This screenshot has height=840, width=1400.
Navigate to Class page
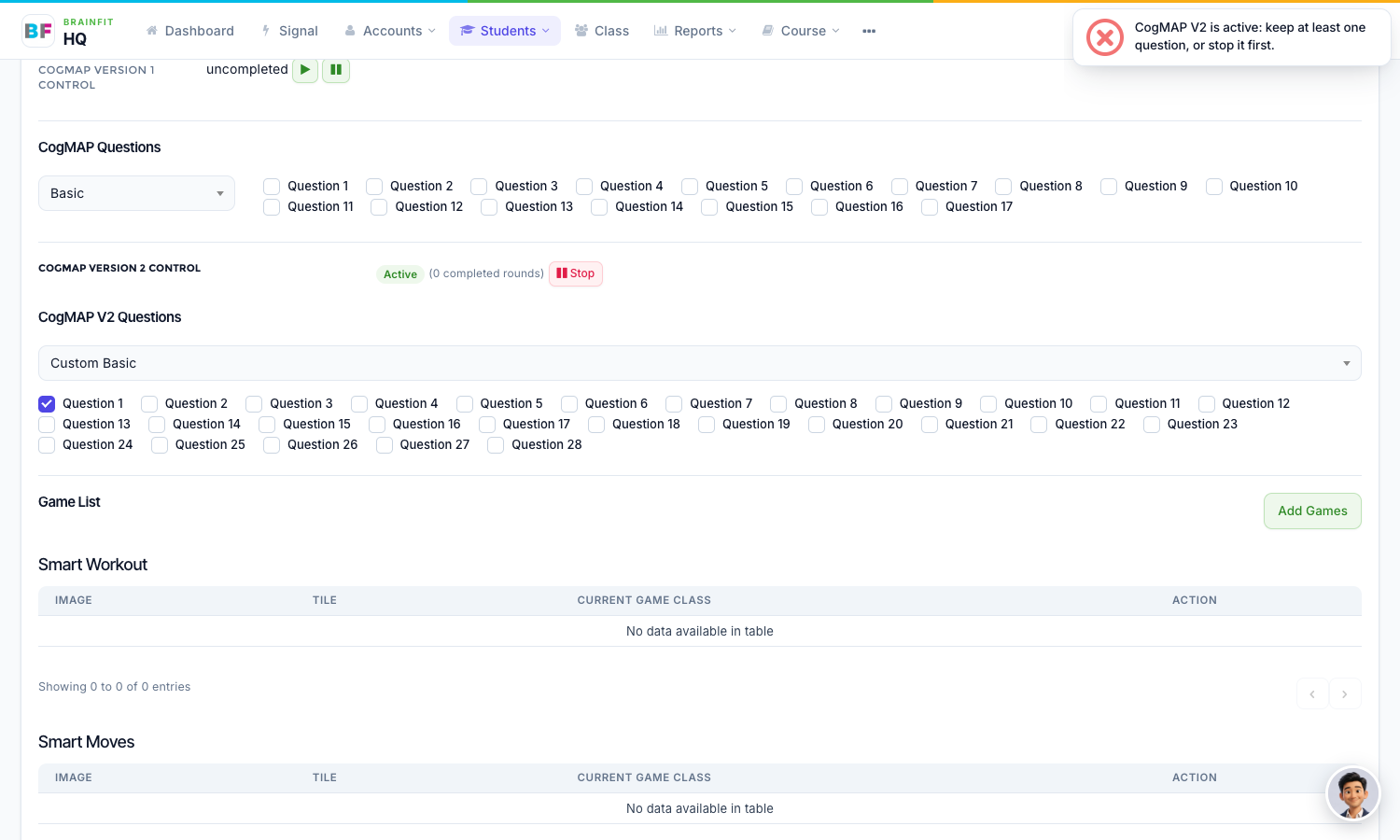pos(602,31)
